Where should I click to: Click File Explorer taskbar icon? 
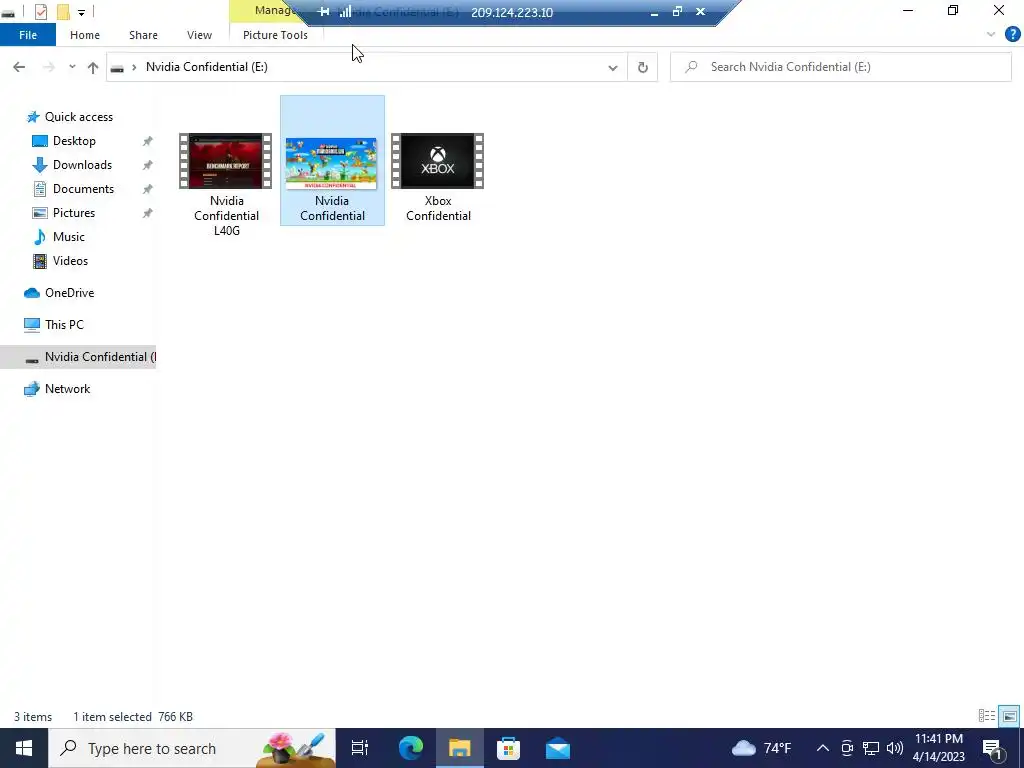point(460,748)
